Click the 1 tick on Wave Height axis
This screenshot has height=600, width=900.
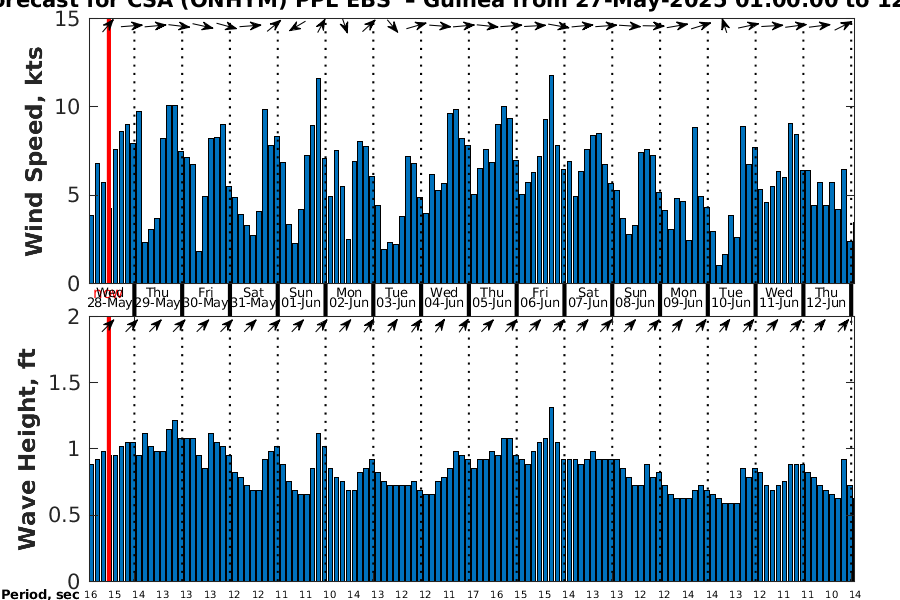(74, 448)
